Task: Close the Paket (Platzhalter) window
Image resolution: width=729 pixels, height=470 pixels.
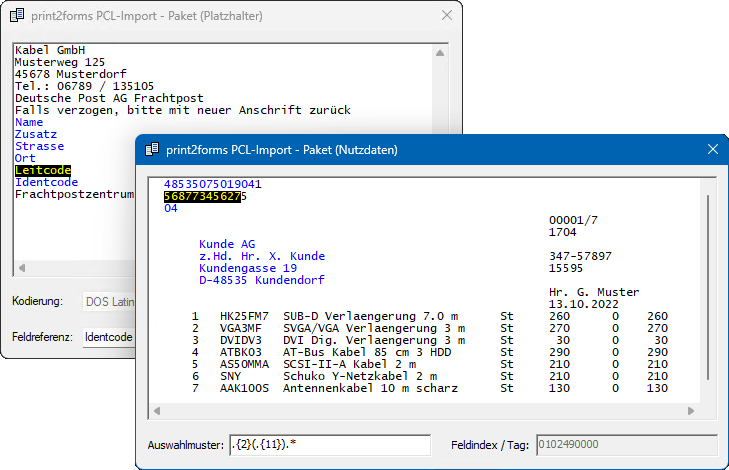Action: (445, 15)
